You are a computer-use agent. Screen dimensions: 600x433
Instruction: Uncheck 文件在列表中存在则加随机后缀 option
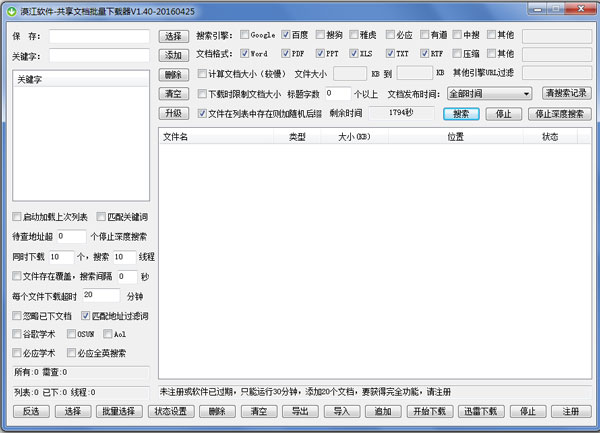coord(202,114)
